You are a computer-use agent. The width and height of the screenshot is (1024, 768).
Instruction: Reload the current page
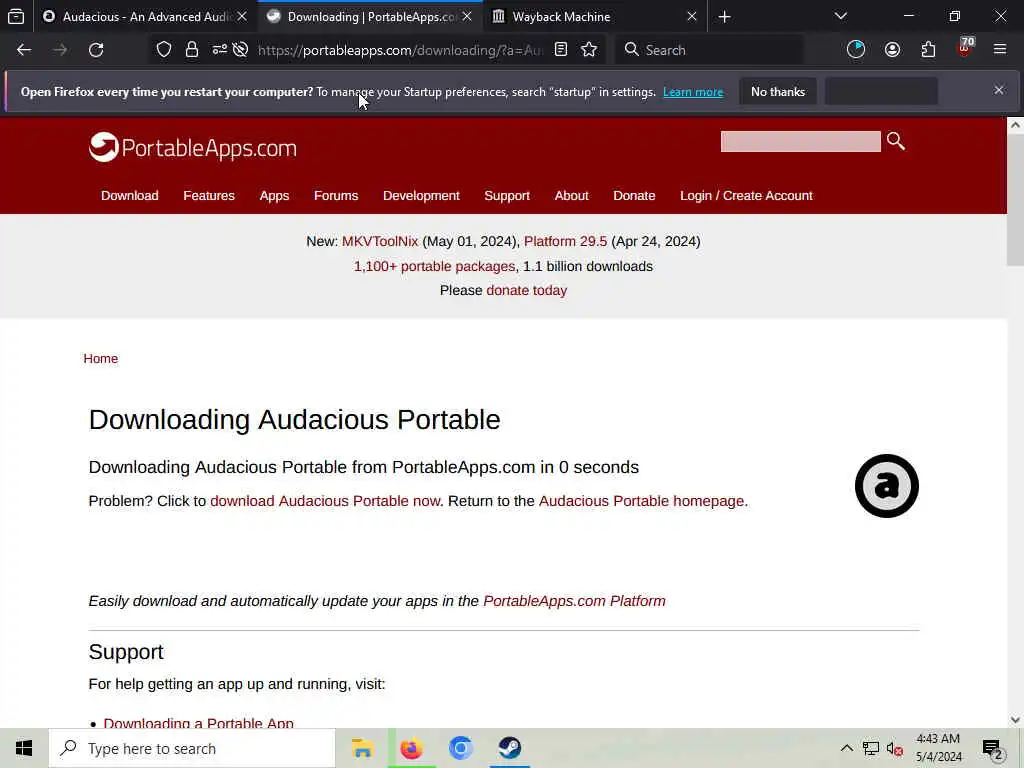(96, 50)
